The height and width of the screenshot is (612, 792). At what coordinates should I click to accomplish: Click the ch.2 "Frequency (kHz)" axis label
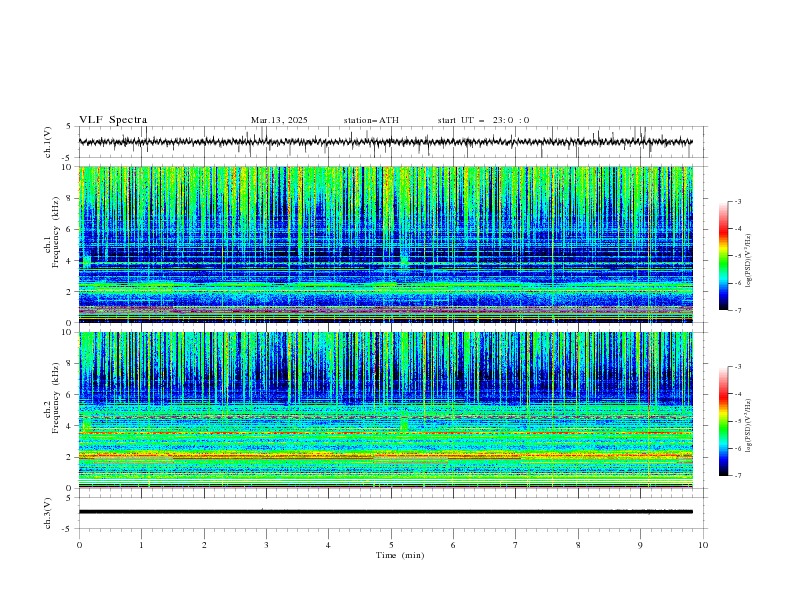point(56,398)
